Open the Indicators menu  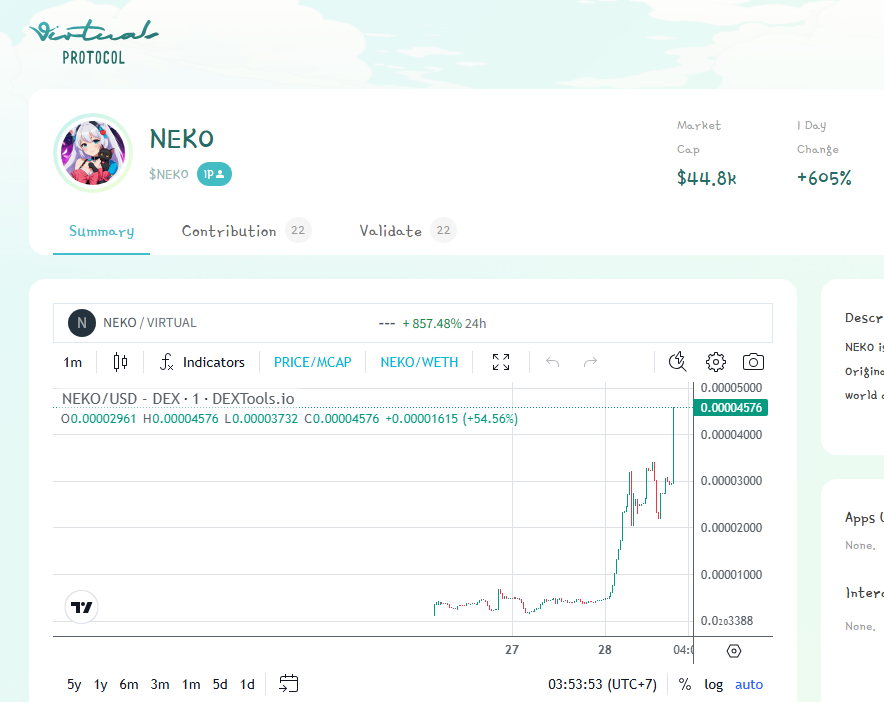(202, 362)
